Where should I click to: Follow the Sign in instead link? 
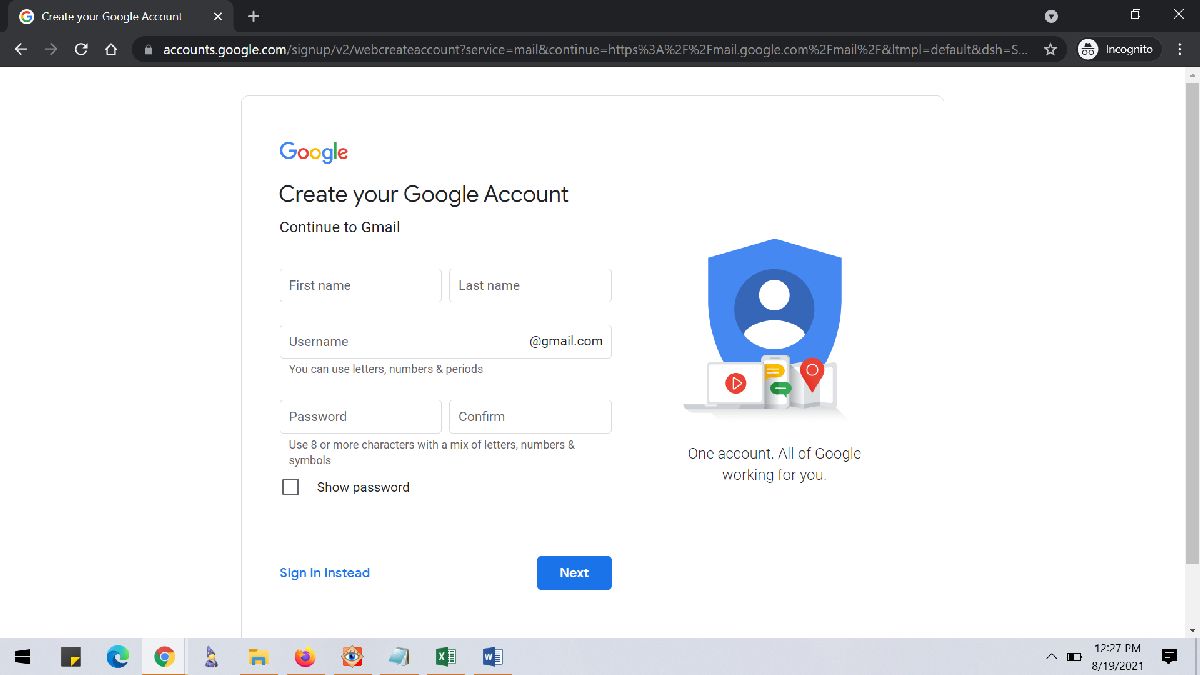[x=324, y=573]
